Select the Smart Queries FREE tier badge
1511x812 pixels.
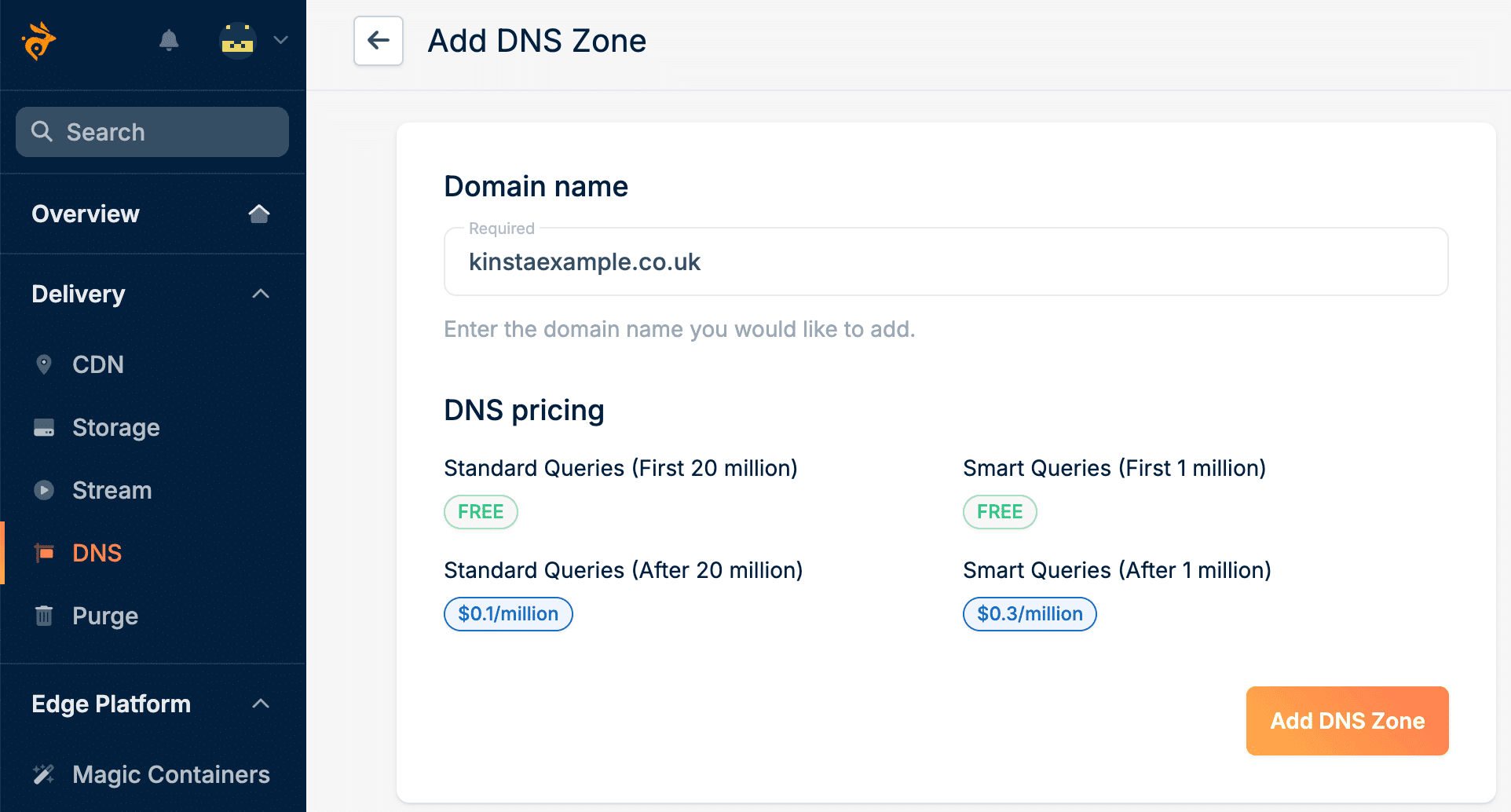pos(999,511)
